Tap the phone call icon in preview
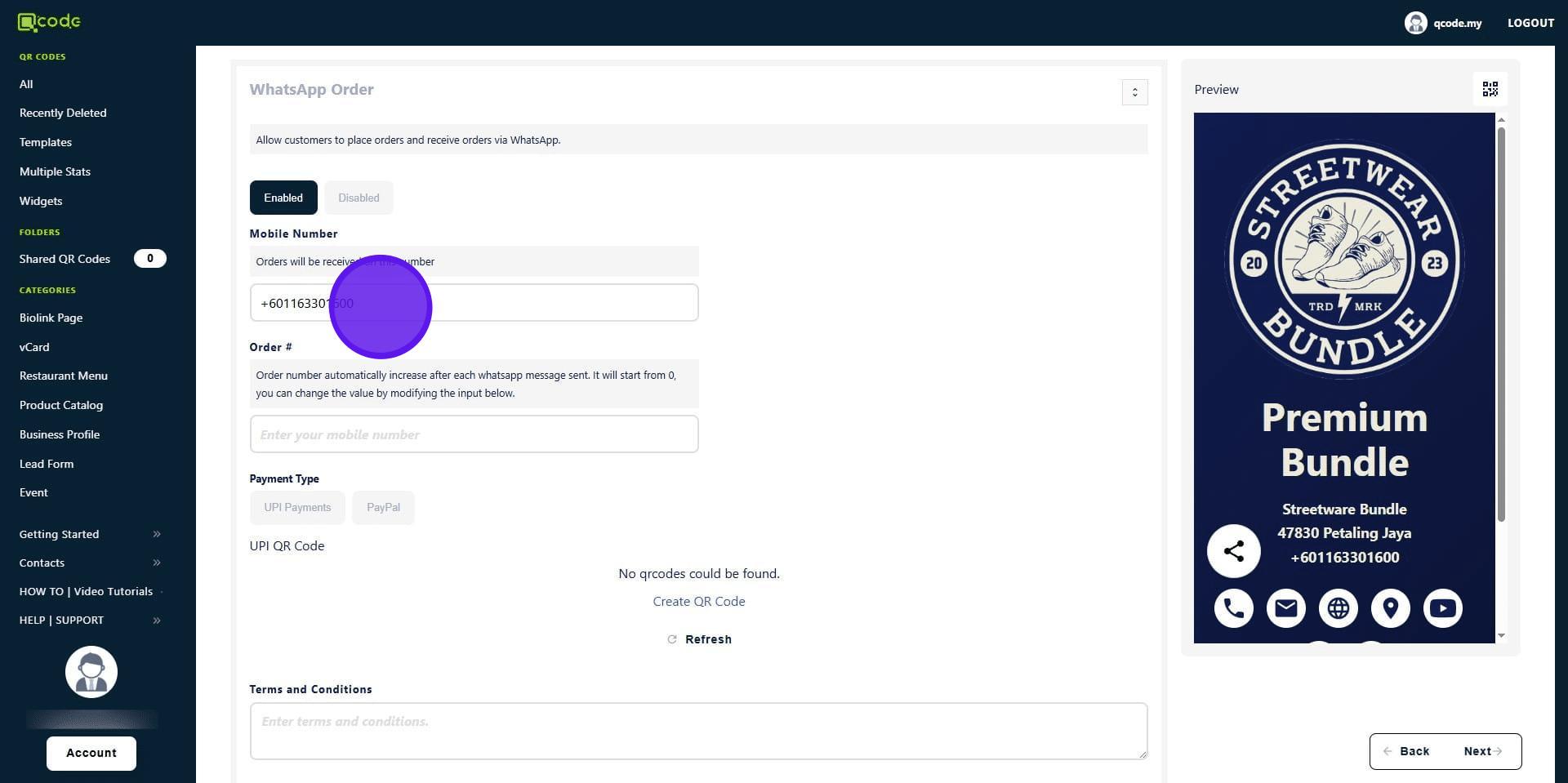1568x783 pixels. tap(1233, 608)
